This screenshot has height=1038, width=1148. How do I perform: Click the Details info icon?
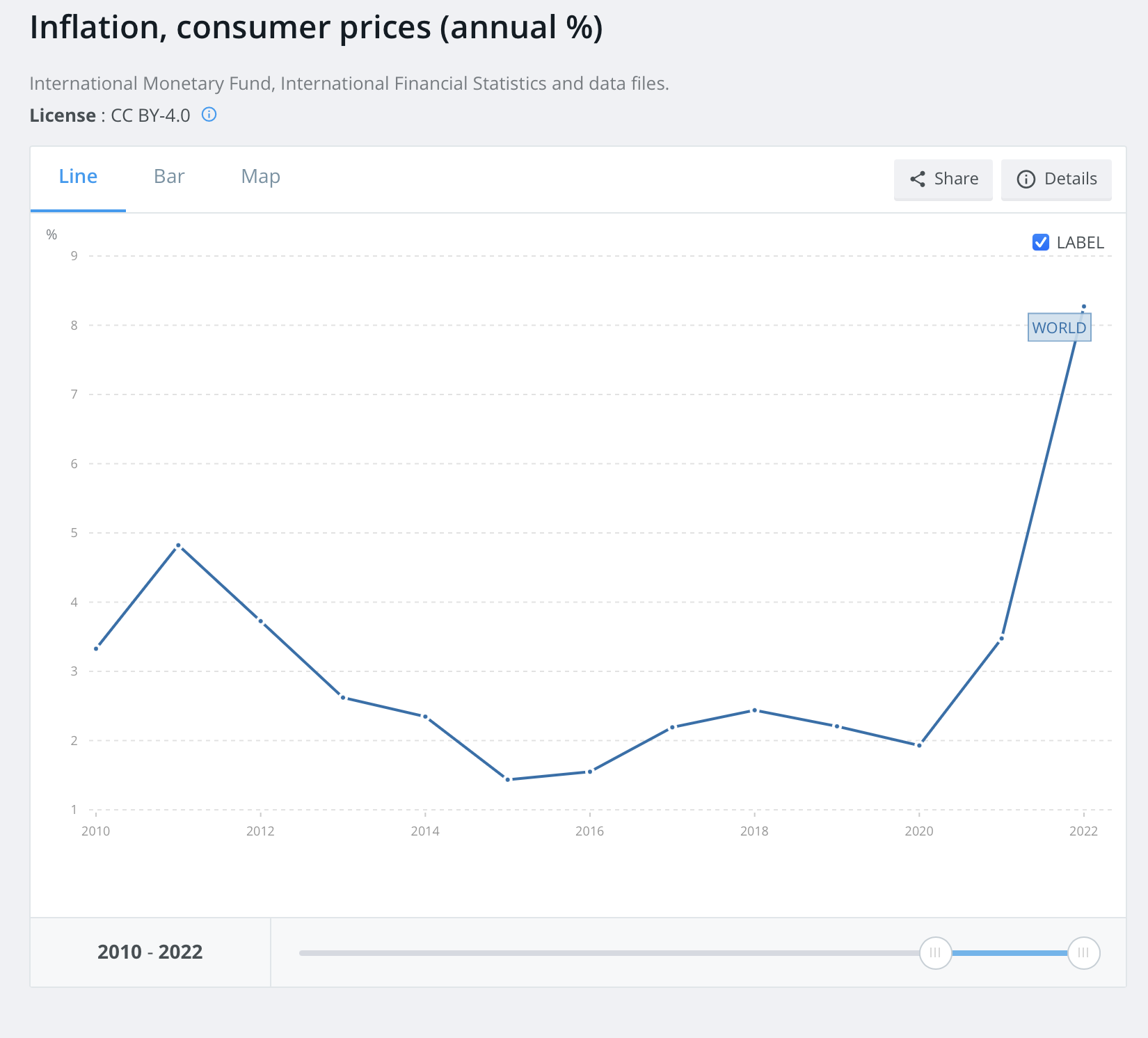point(1026,179)
